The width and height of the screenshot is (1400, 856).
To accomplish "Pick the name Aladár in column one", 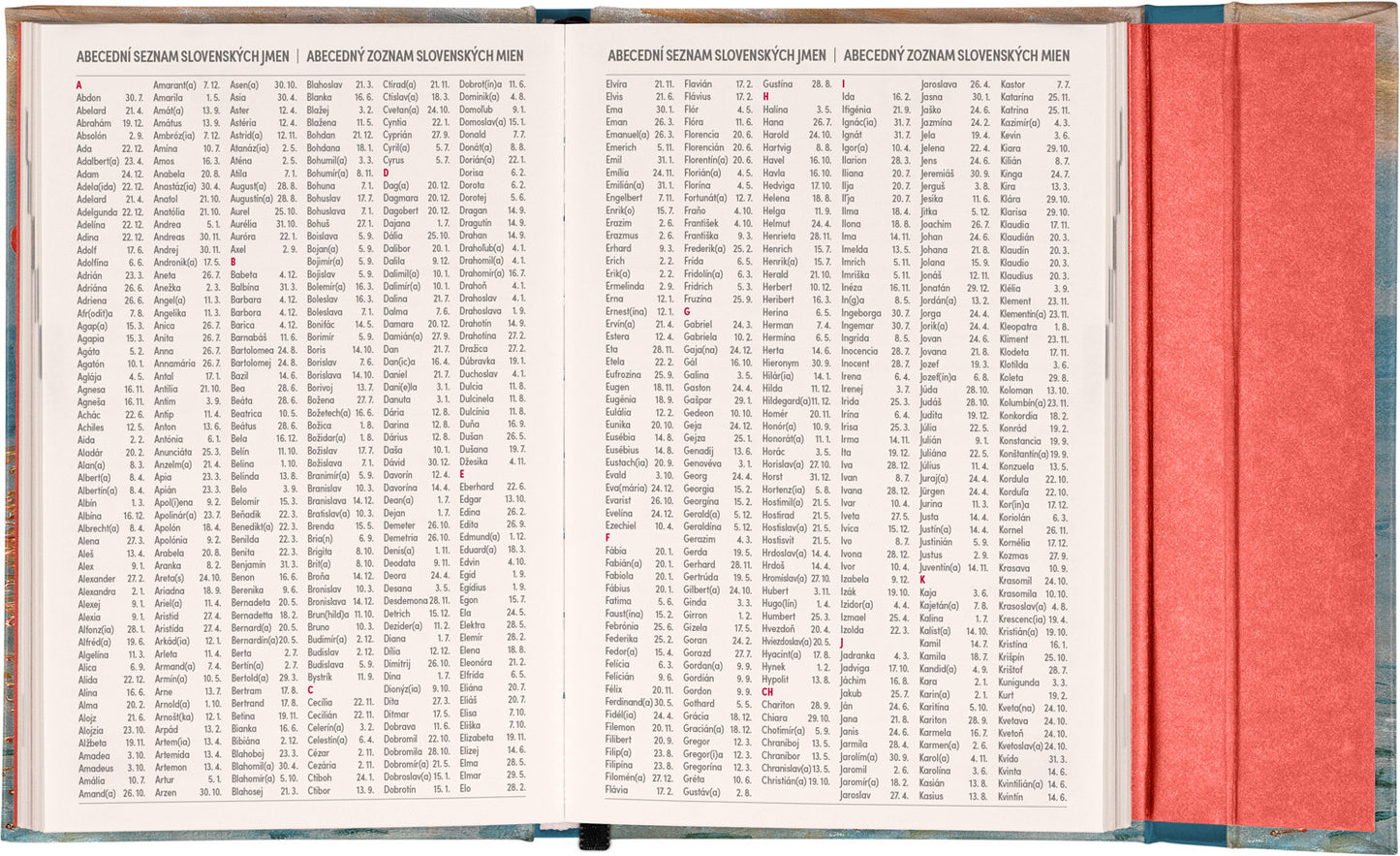I will tap(90, 452).
